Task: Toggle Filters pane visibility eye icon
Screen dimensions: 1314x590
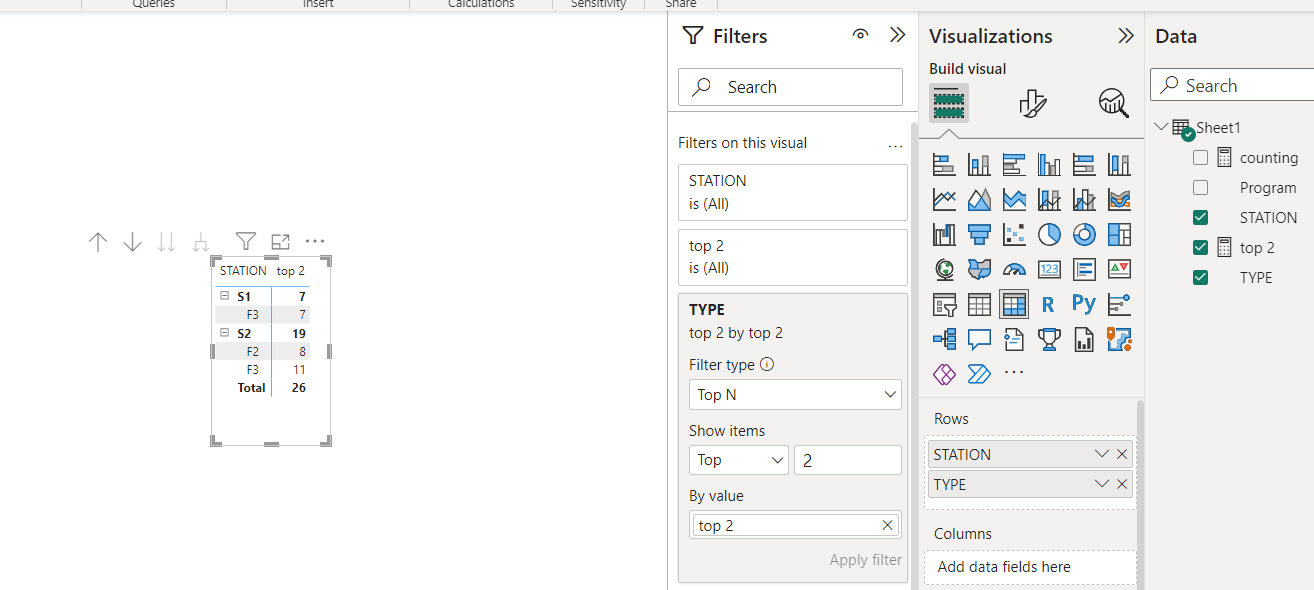Action: 860,35
